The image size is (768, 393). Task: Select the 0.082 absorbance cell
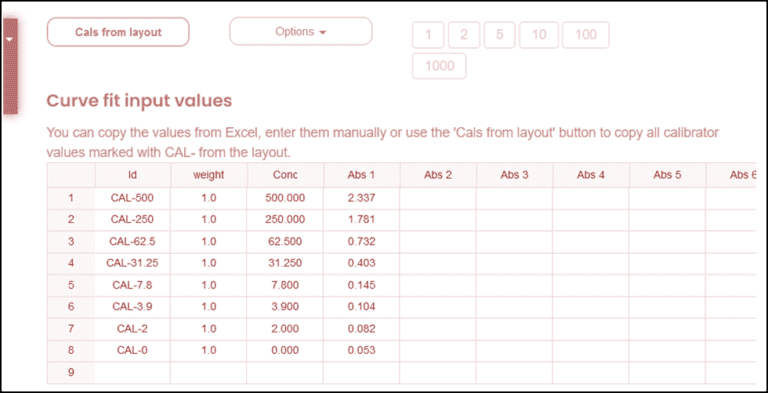coord(361,329)
